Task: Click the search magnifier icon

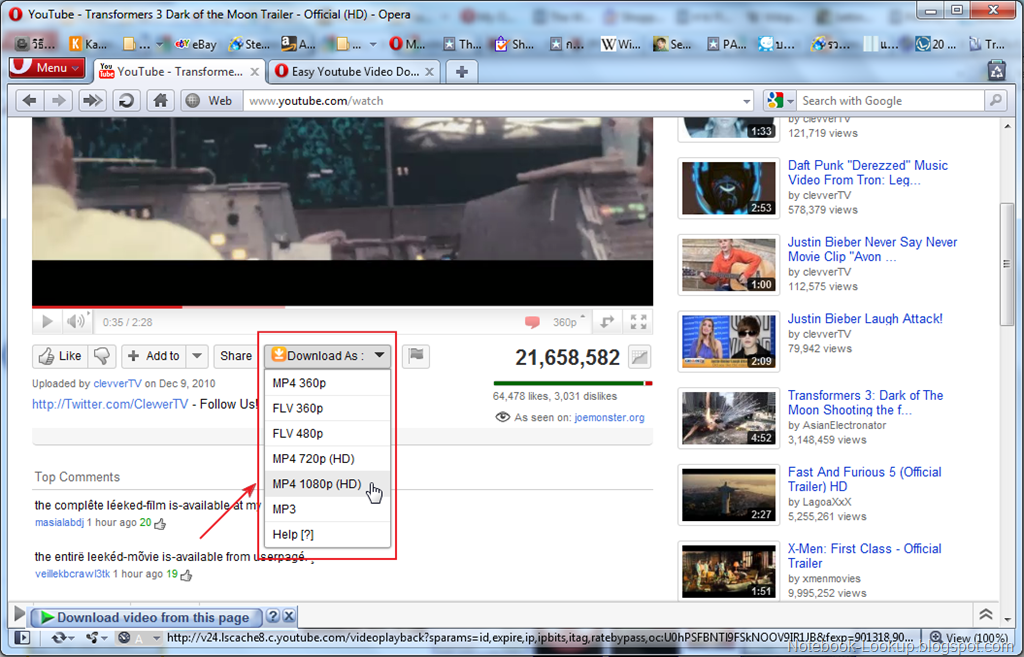Action: coord(995,101)
